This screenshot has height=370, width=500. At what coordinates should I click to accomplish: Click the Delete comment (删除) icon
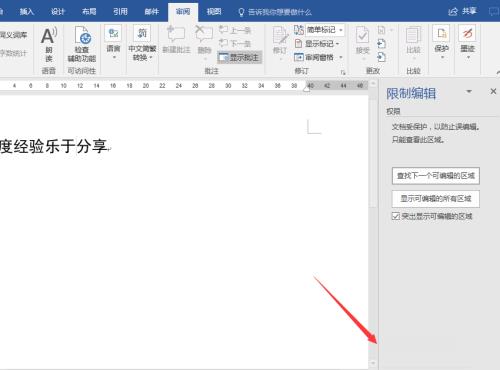(204, 34)
